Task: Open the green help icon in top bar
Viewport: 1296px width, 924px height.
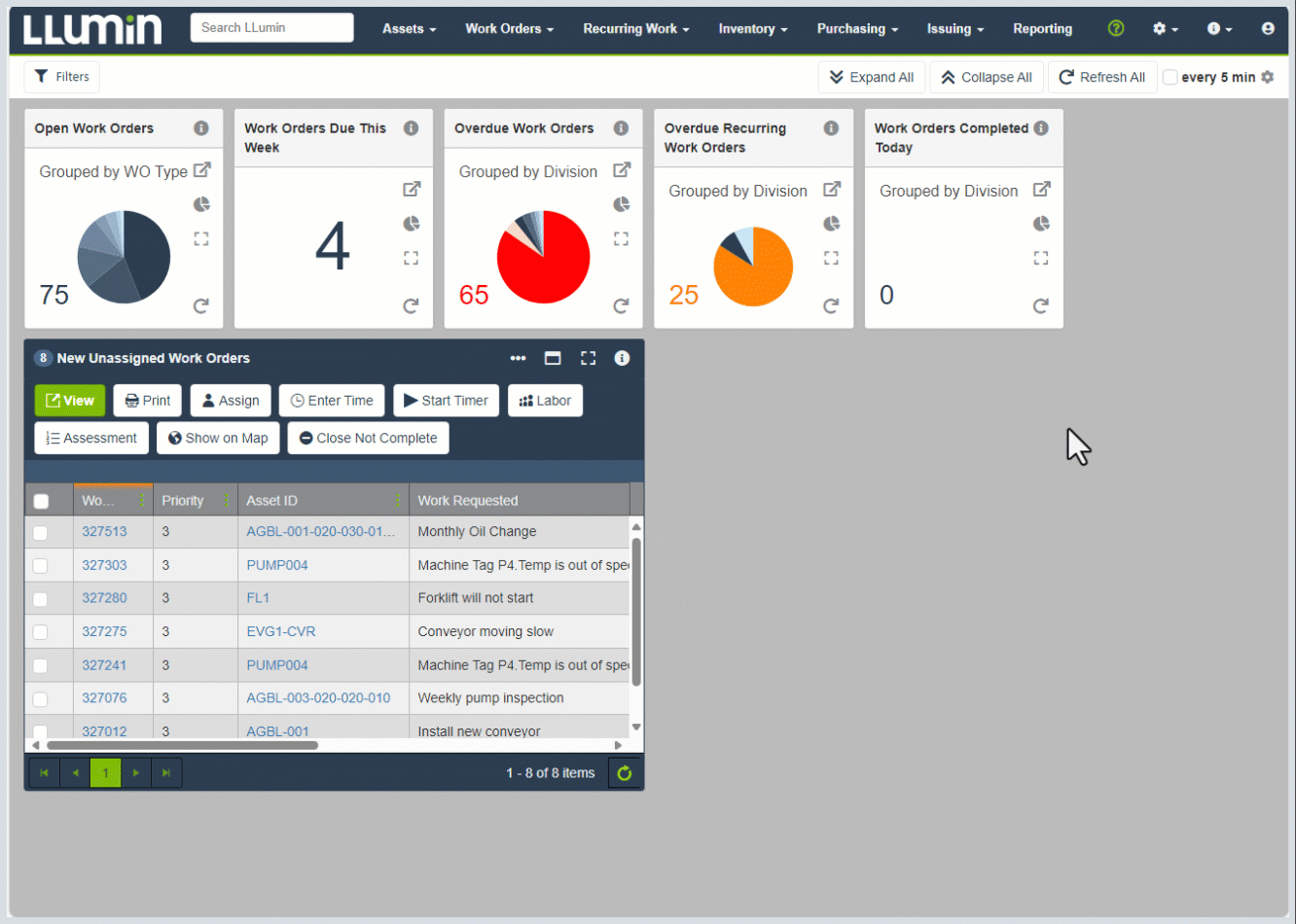Action: 1115,28
